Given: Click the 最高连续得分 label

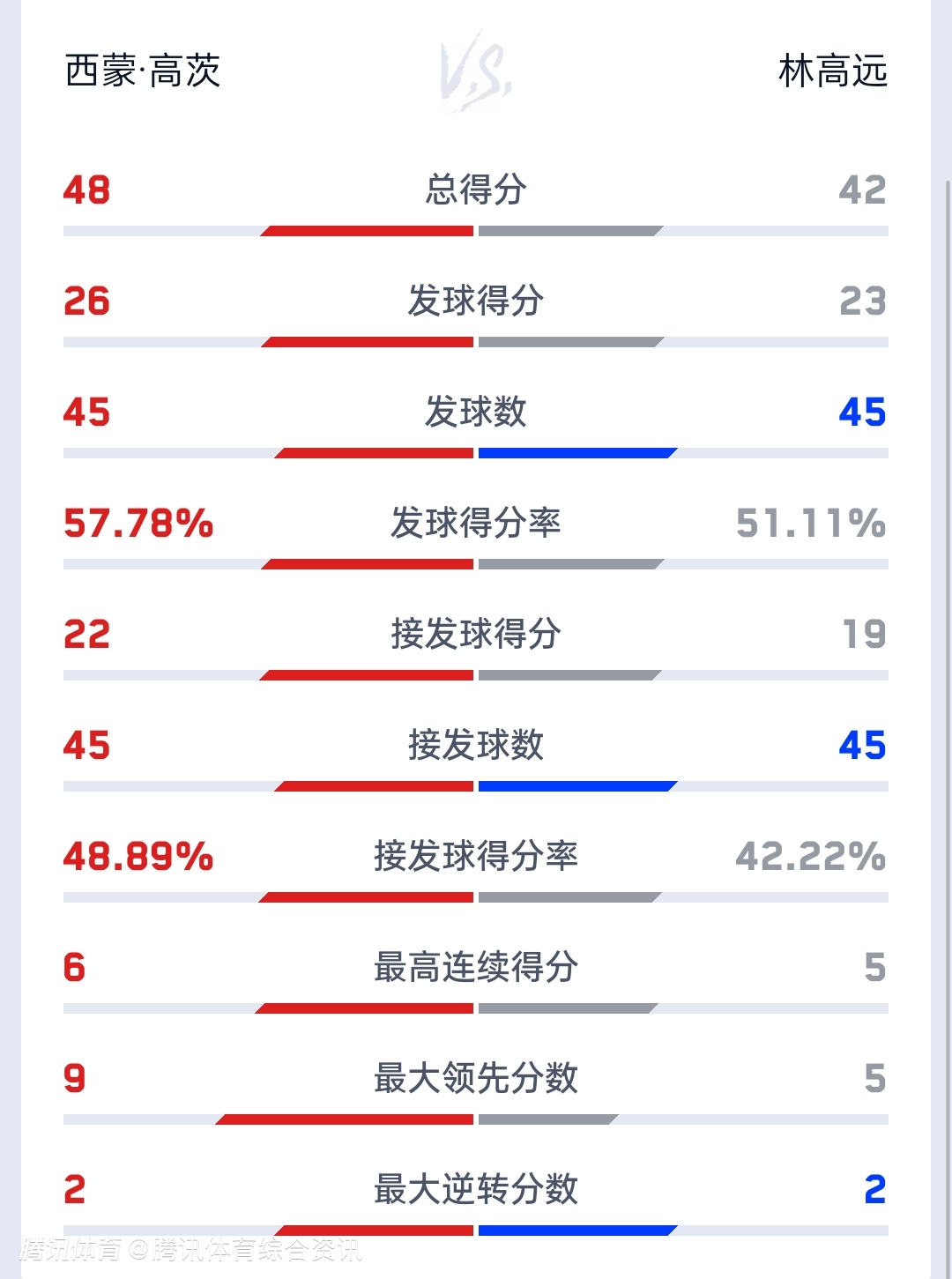Looking at the screenshot, I should (476, 967).
